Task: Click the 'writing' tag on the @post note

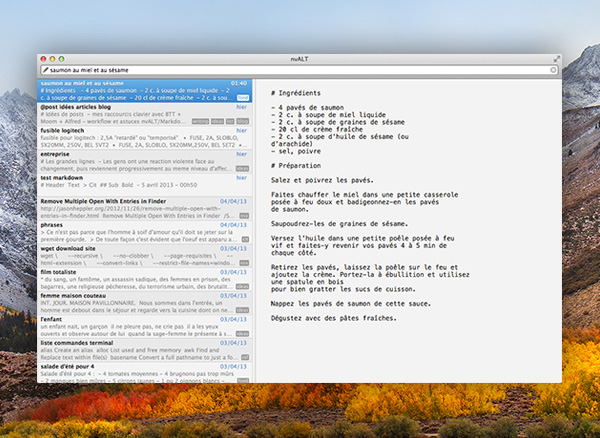Action: coord(201,121)
